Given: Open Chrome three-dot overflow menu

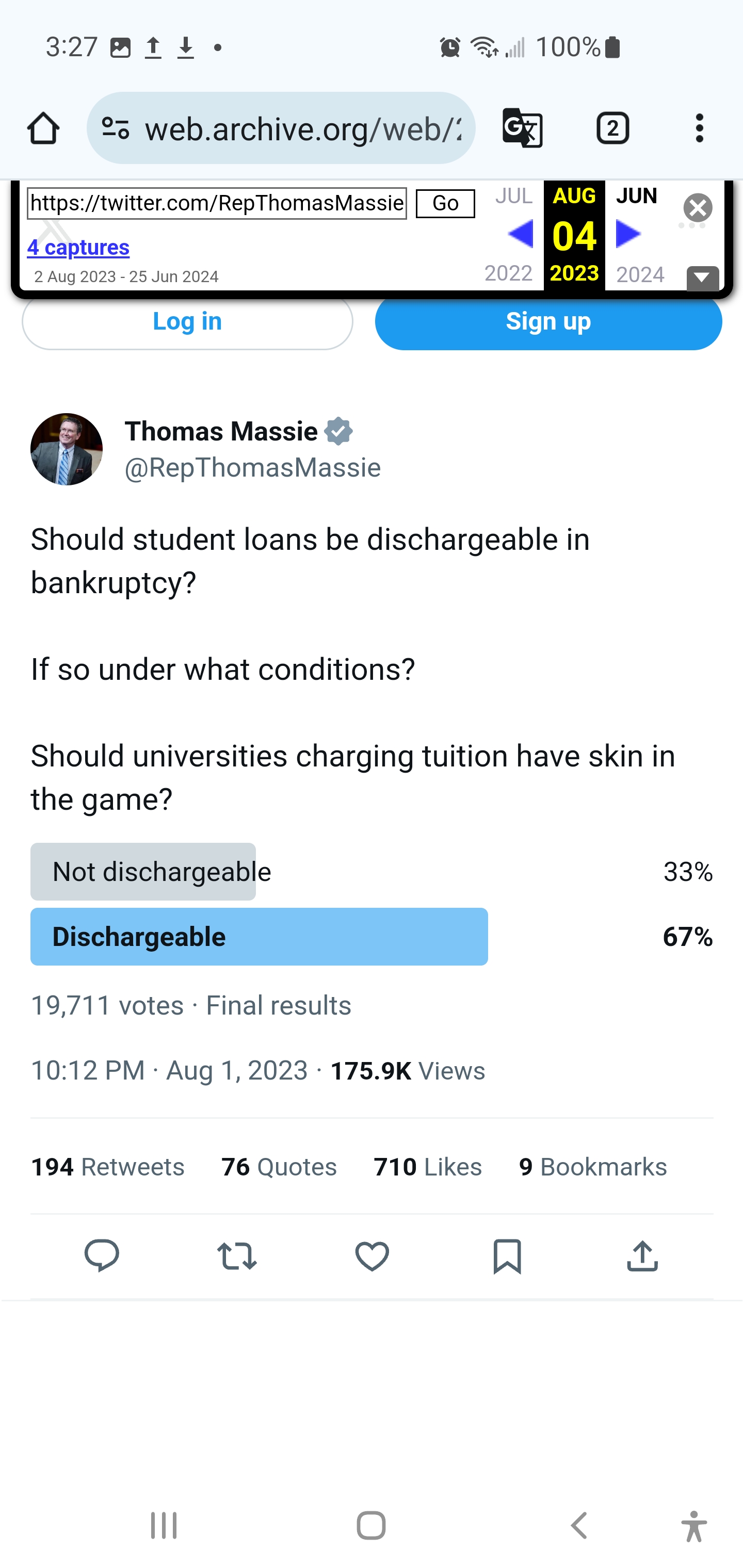Looking at the screenshot, I should tap(699, 128).
